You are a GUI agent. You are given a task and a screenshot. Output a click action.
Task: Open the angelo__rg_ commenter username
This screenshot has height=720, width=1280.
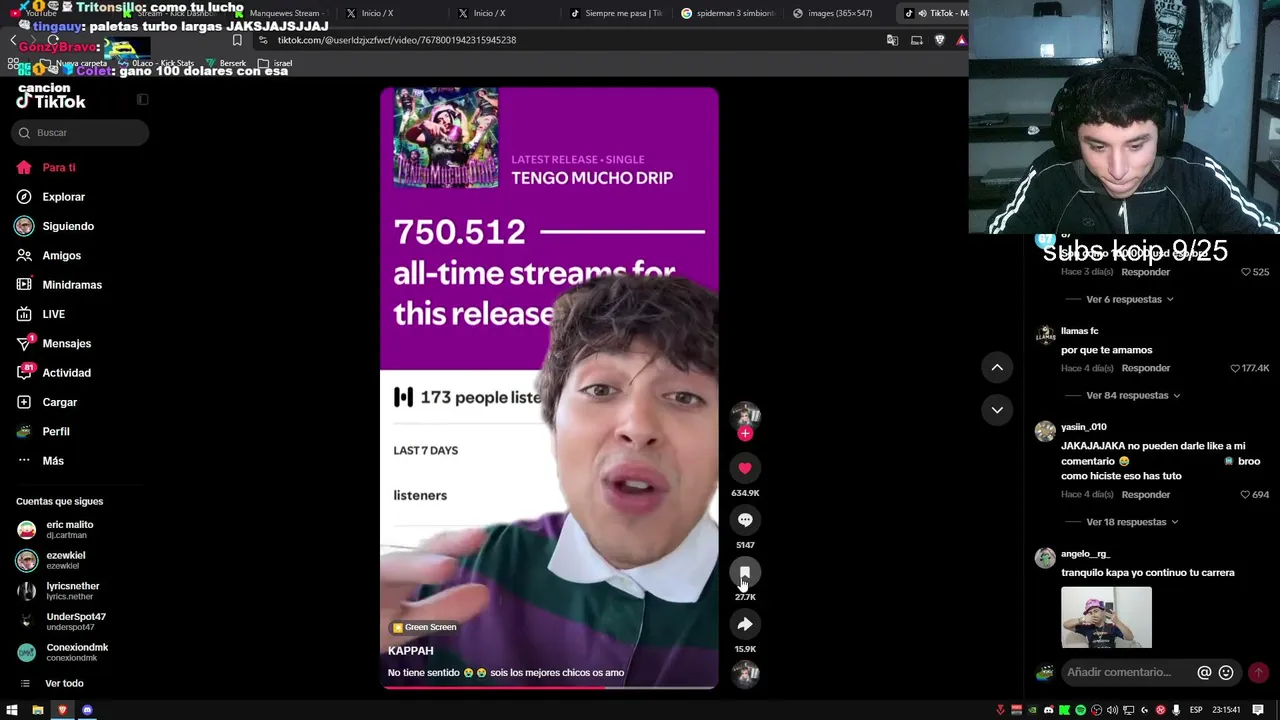(1085, 554)
